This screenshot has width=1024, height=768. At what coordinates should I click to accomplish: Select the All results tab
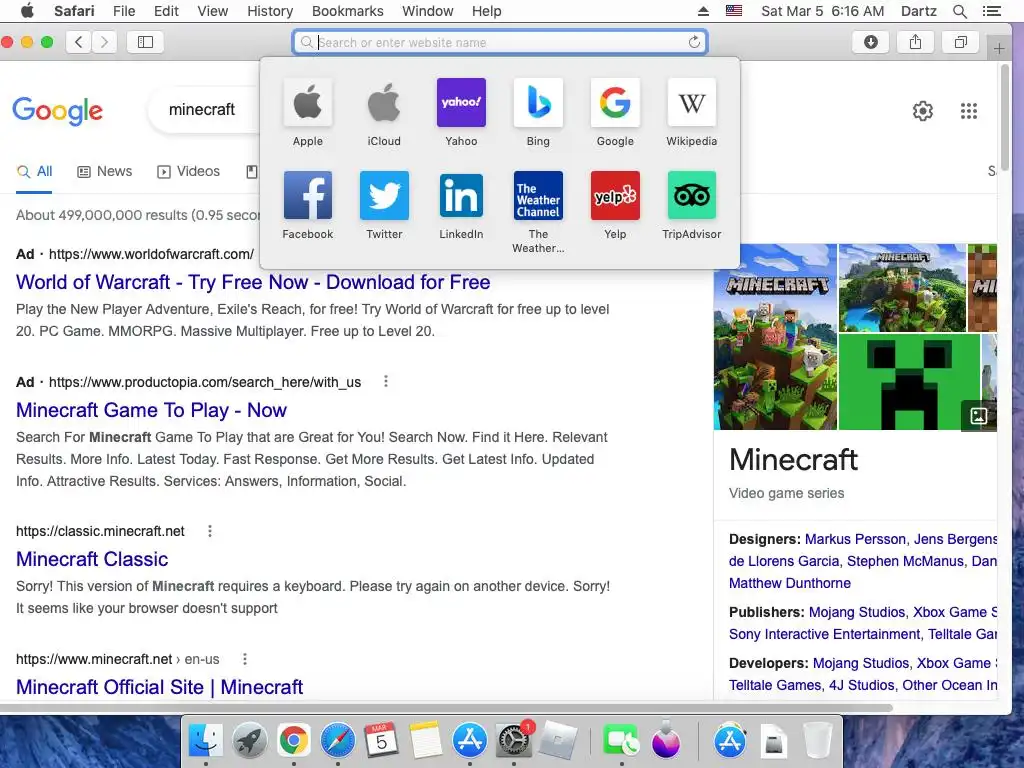35,172
